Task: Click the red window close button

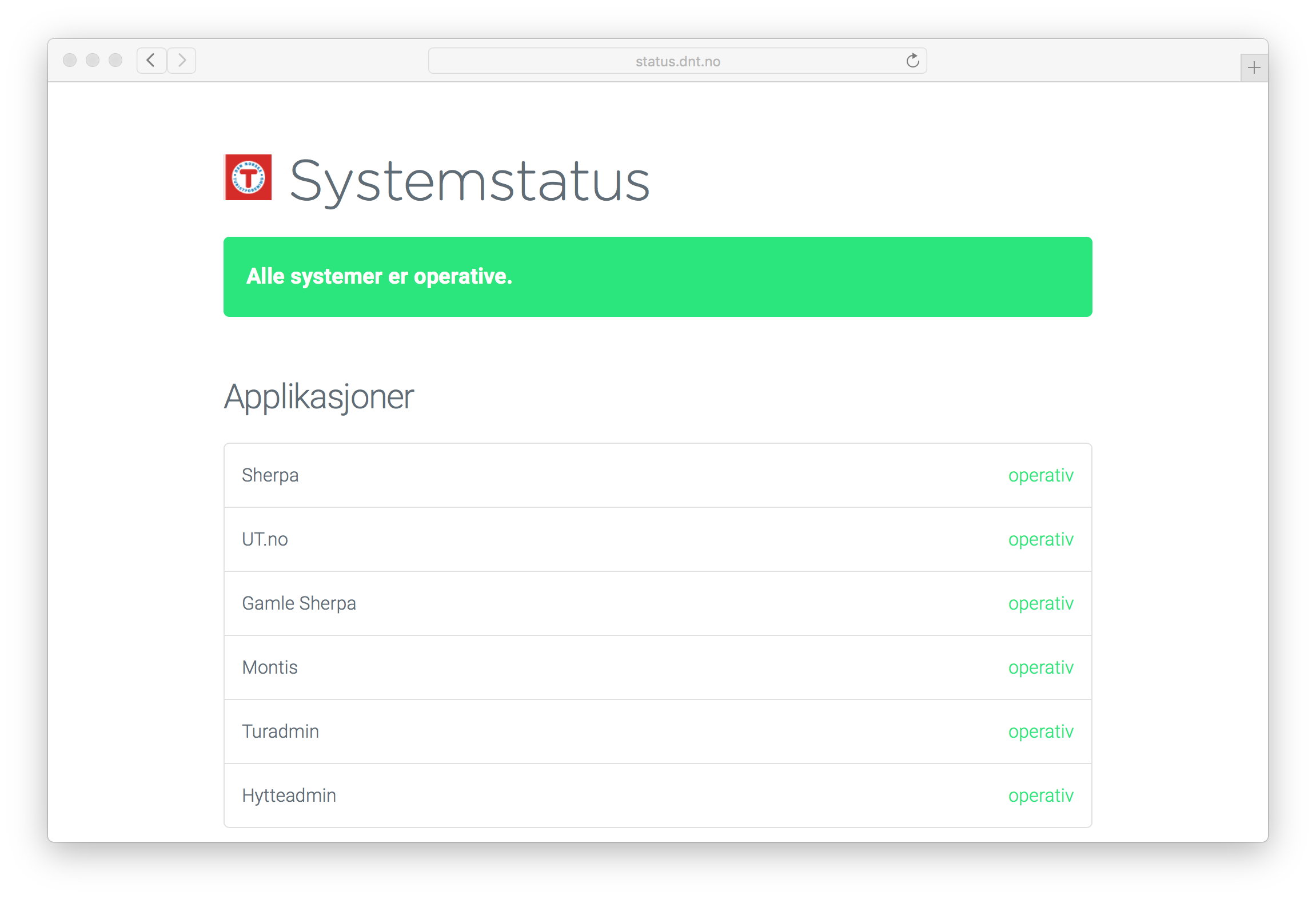Action: pos(70,60)
